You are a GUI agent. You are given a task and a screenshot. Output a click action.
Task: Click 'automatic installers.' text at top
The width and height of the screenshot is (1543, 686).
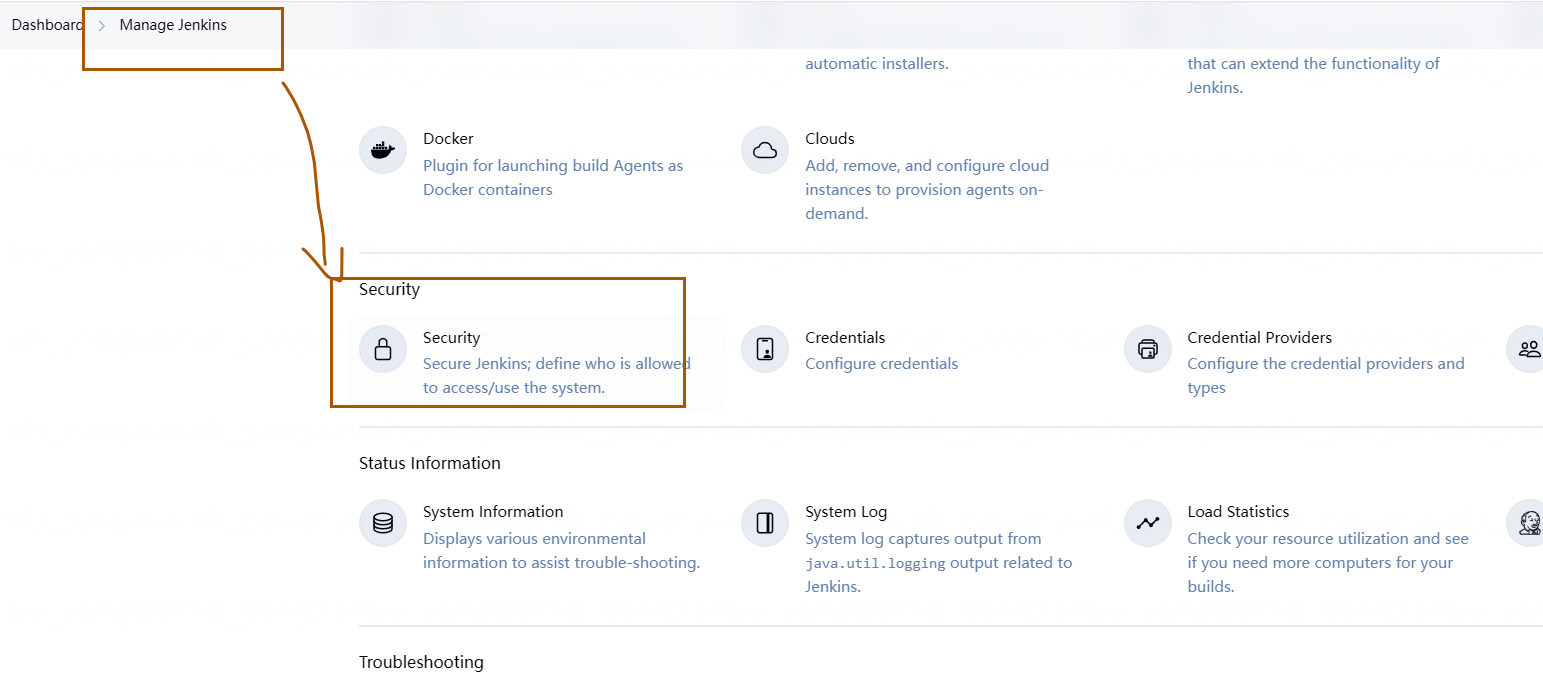pyautogui.click(x=876, y=63)
